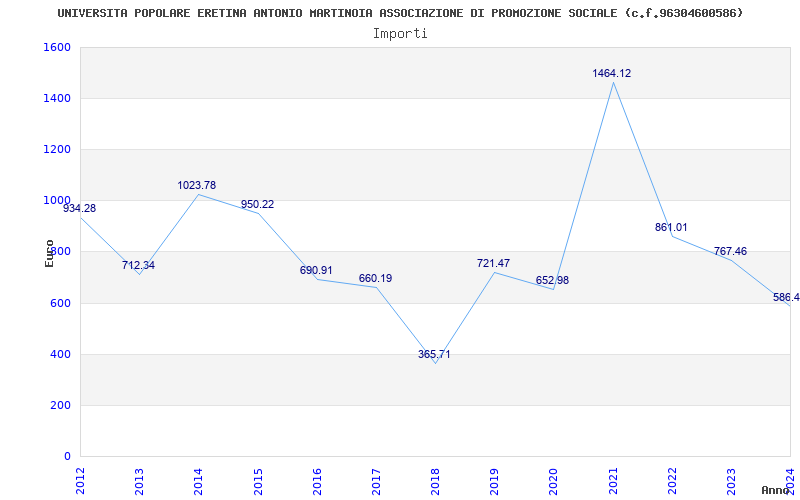Select the 767.46 value label
The image size is (800, 500).
[x=730, y=252]
